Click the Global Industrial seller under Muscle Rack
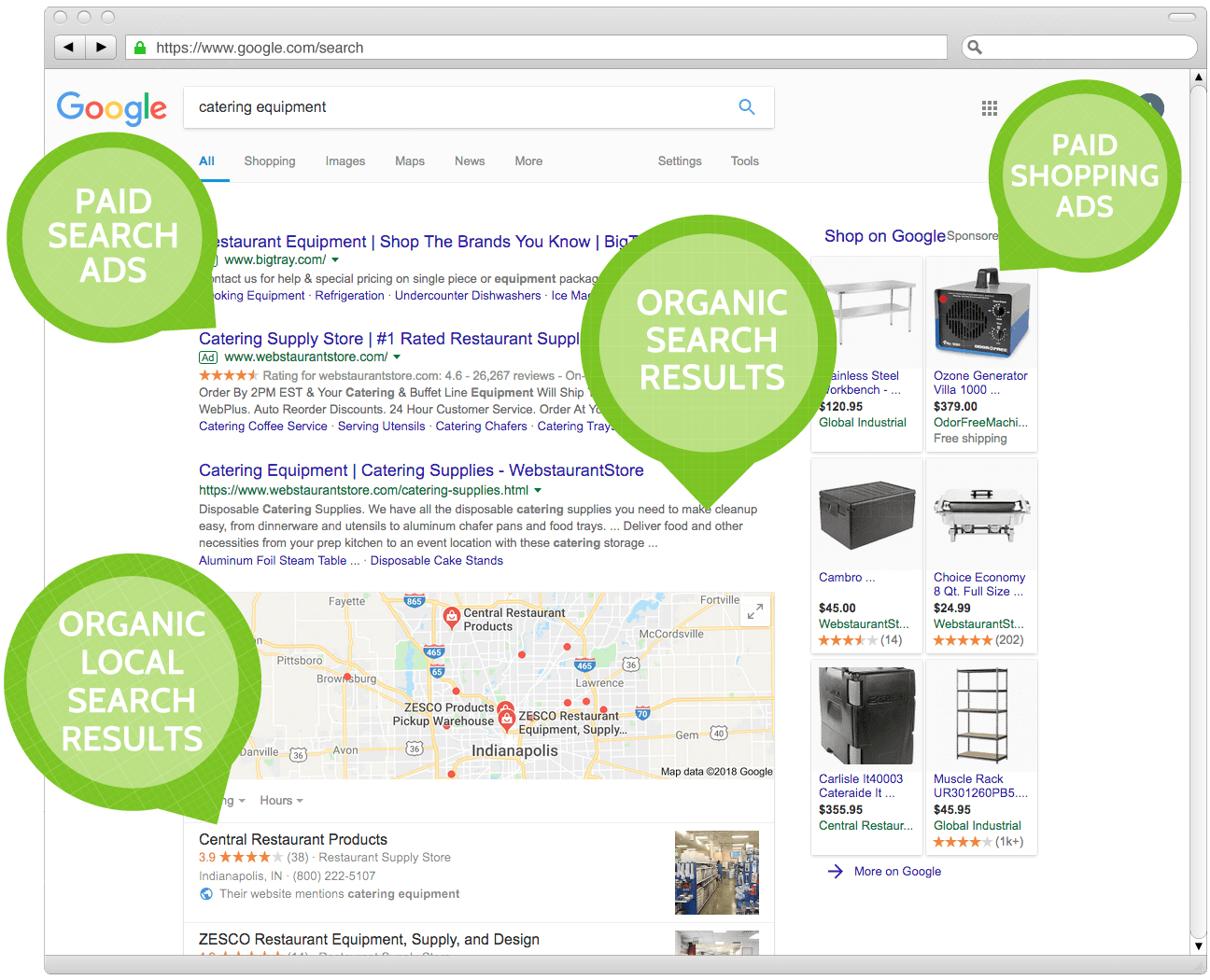This screenshot has height=980, width=1210. 978,826
